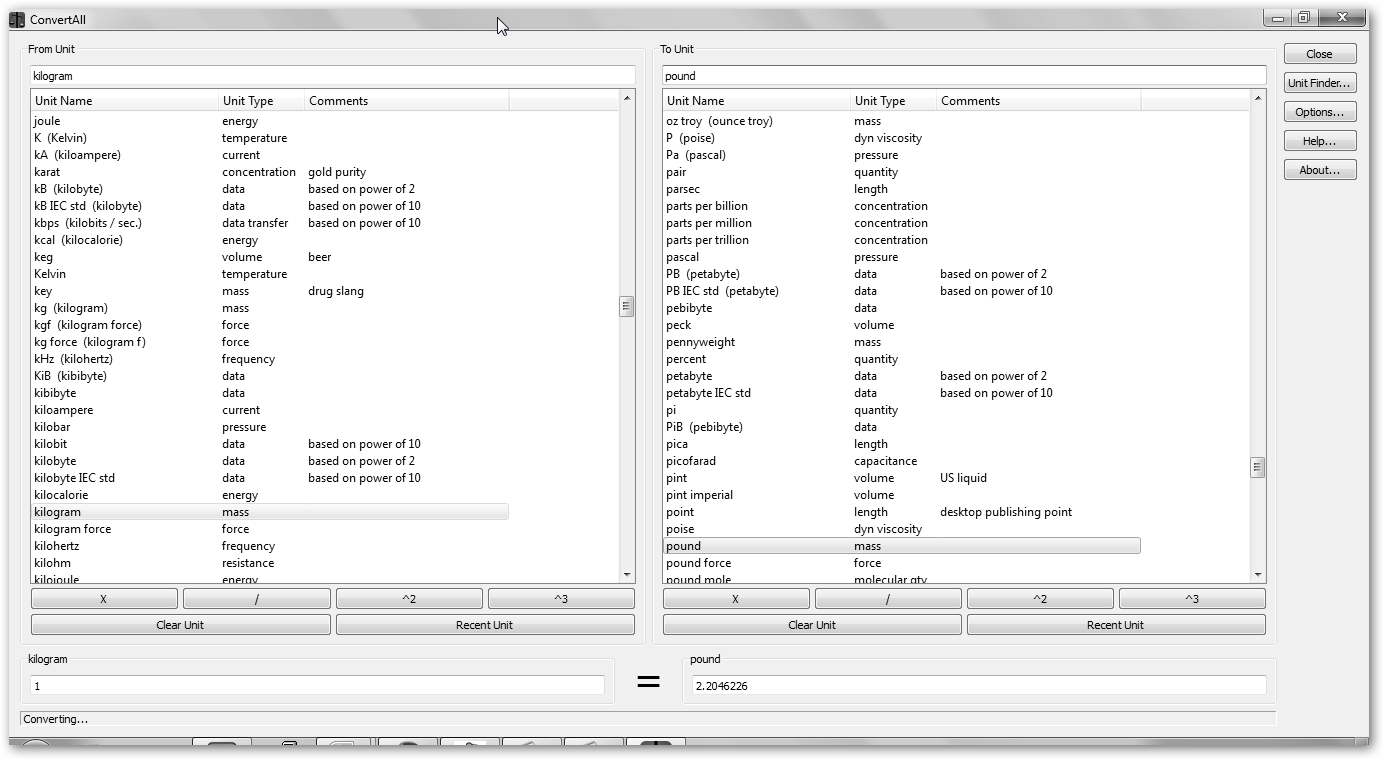Apply the ^3 exponent to To Unit
This screenshot has height=759, width=1383.
pos(1192,599)
